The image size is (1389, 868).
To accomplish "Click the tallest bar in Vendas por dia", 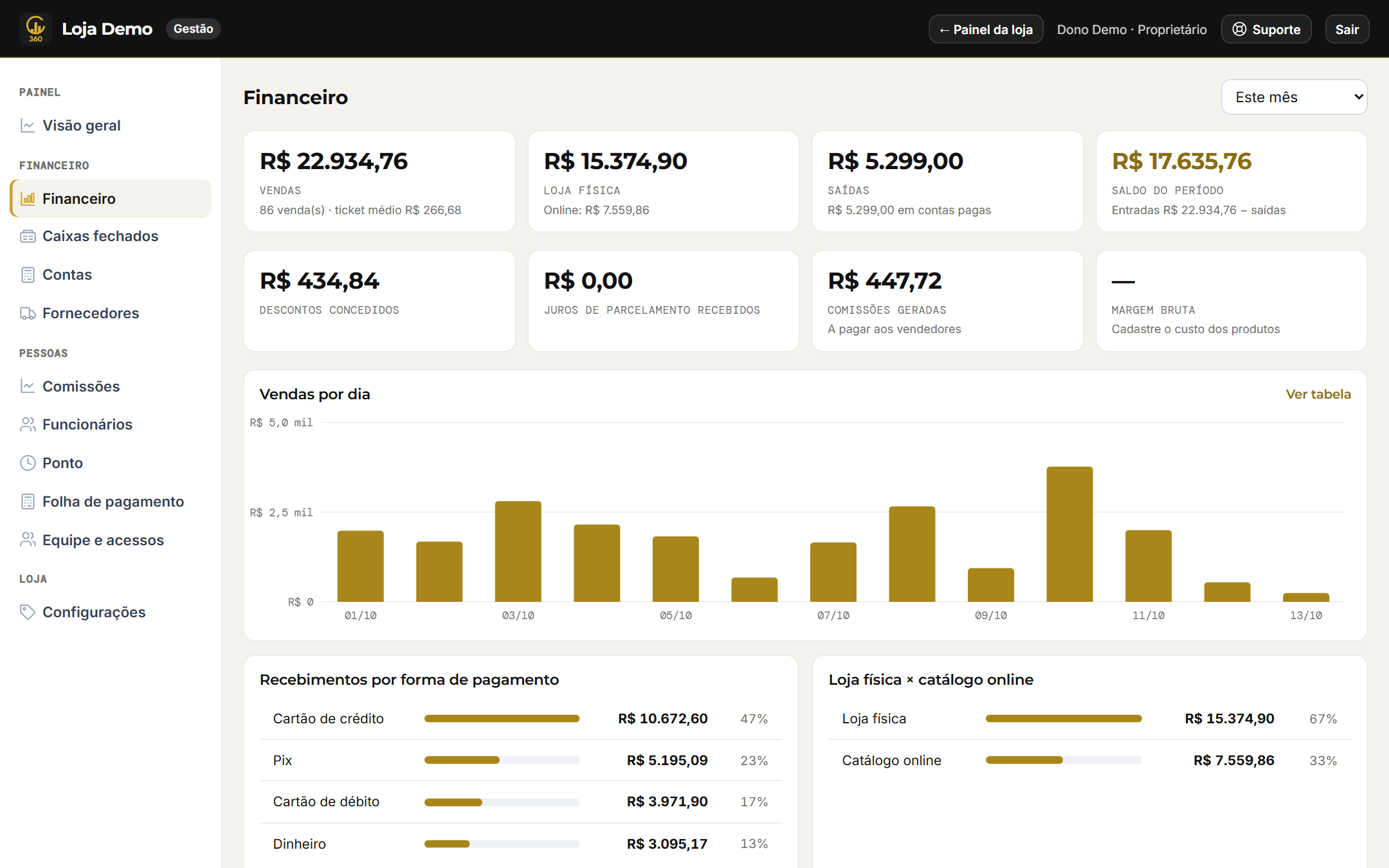I will (x=1069, y=534).
